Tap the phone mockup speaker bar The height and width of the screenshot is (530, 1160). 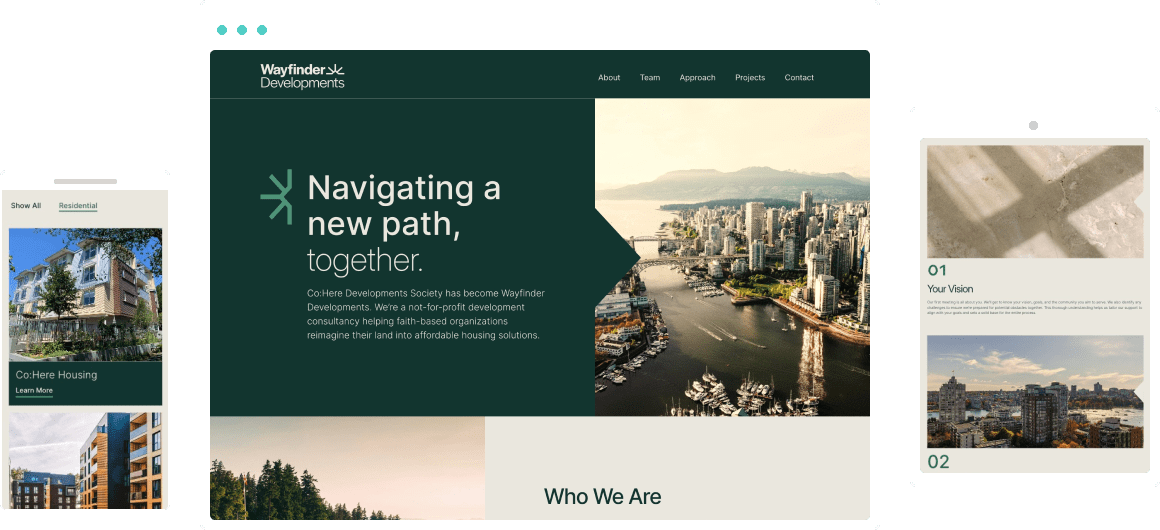pyautogui.click(x=86, y=181)
